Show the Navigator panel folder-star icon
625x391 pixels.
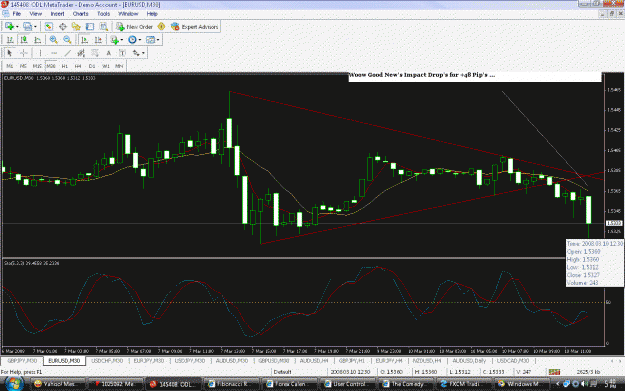[x=76, y=27]
